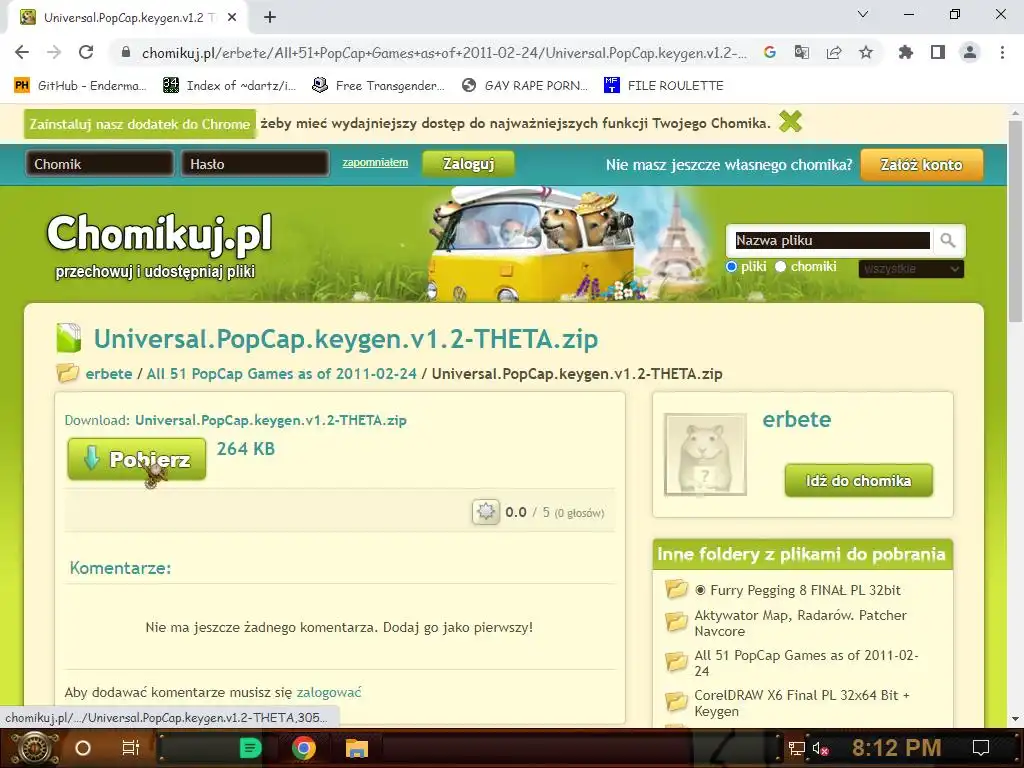Open the erbete profile name link
The width and height of the screenshot is (1024, 768).
point(797,419)
